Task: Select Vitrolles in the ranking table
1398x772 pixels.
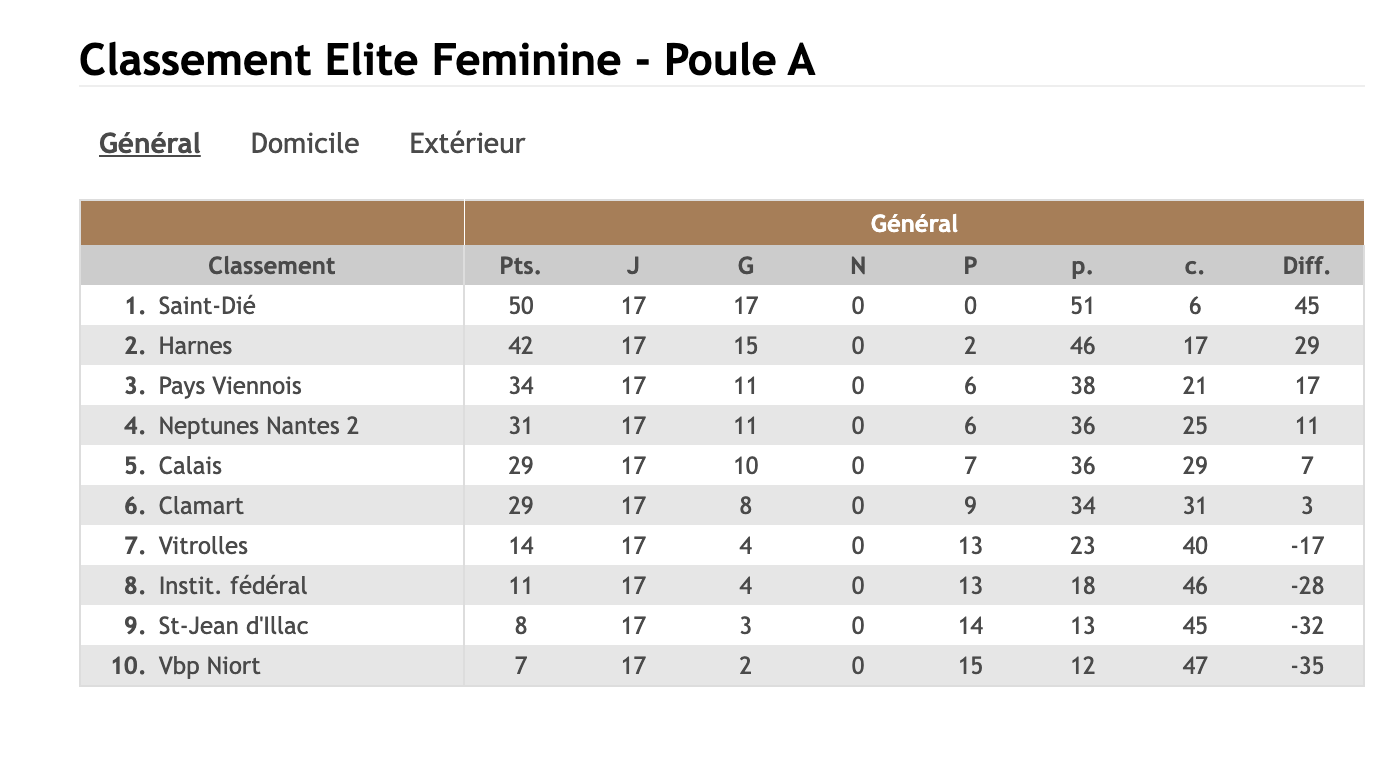Action: [203, 546]
